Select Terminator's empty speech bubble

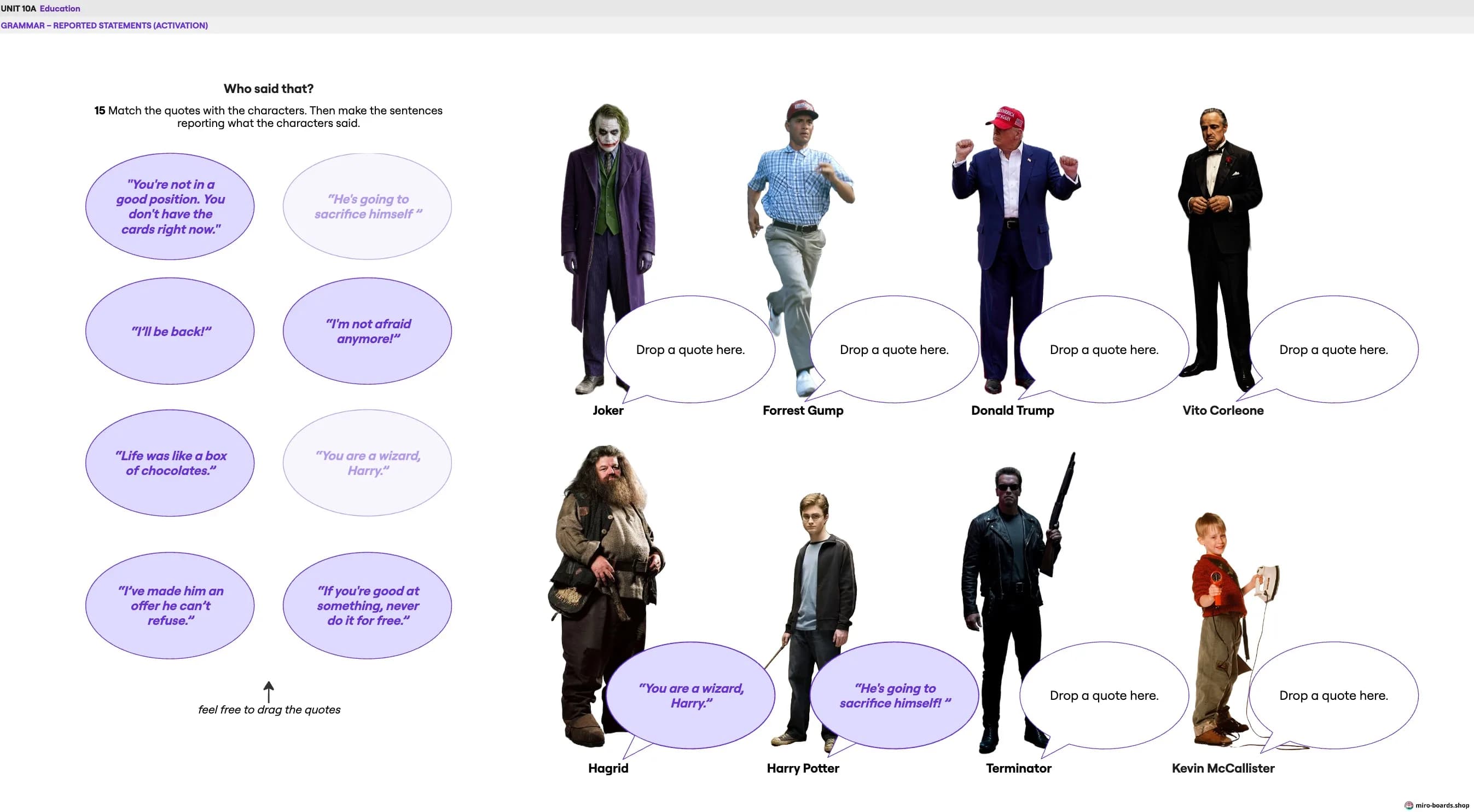pyautogui.click(x=1104, y=695)
